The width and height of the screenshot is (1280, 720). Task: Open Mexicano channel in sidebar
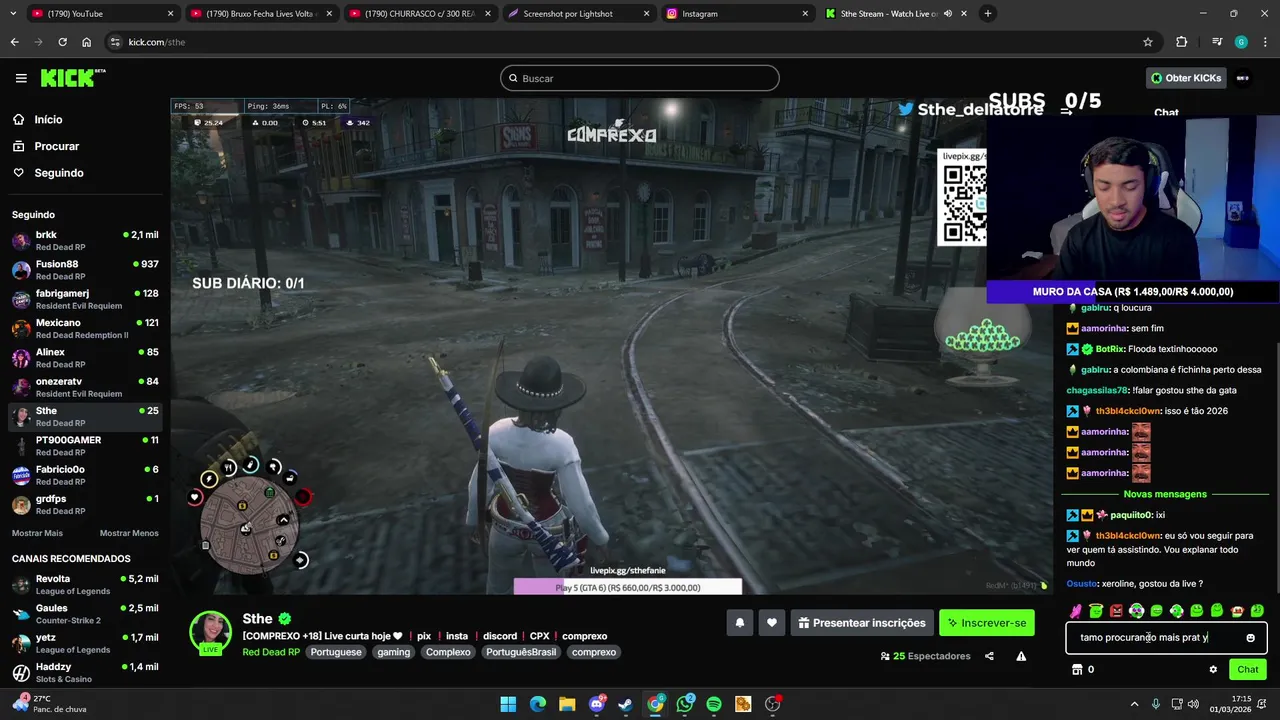click(85, 329)
